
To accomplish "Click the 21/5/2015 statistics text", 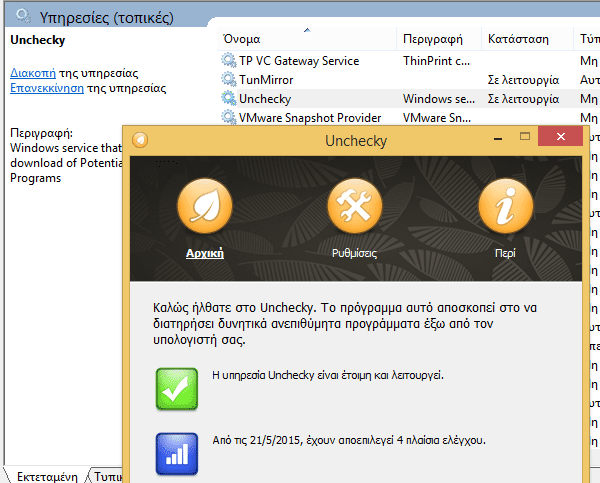I will coord(349,440).
